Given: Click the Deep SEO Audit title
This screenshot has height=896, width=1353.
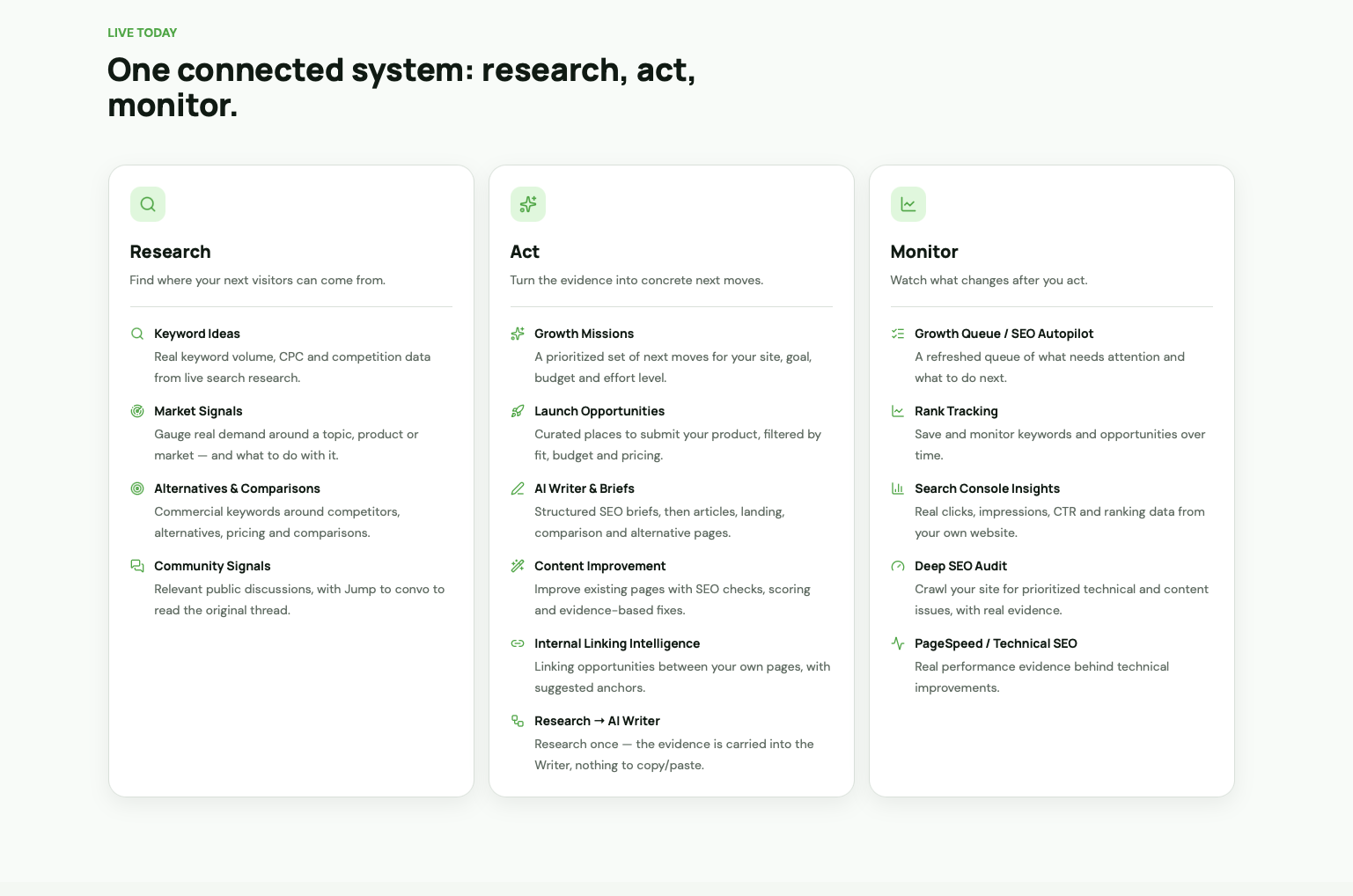Looking at the screenshot, I should point(960,566).
